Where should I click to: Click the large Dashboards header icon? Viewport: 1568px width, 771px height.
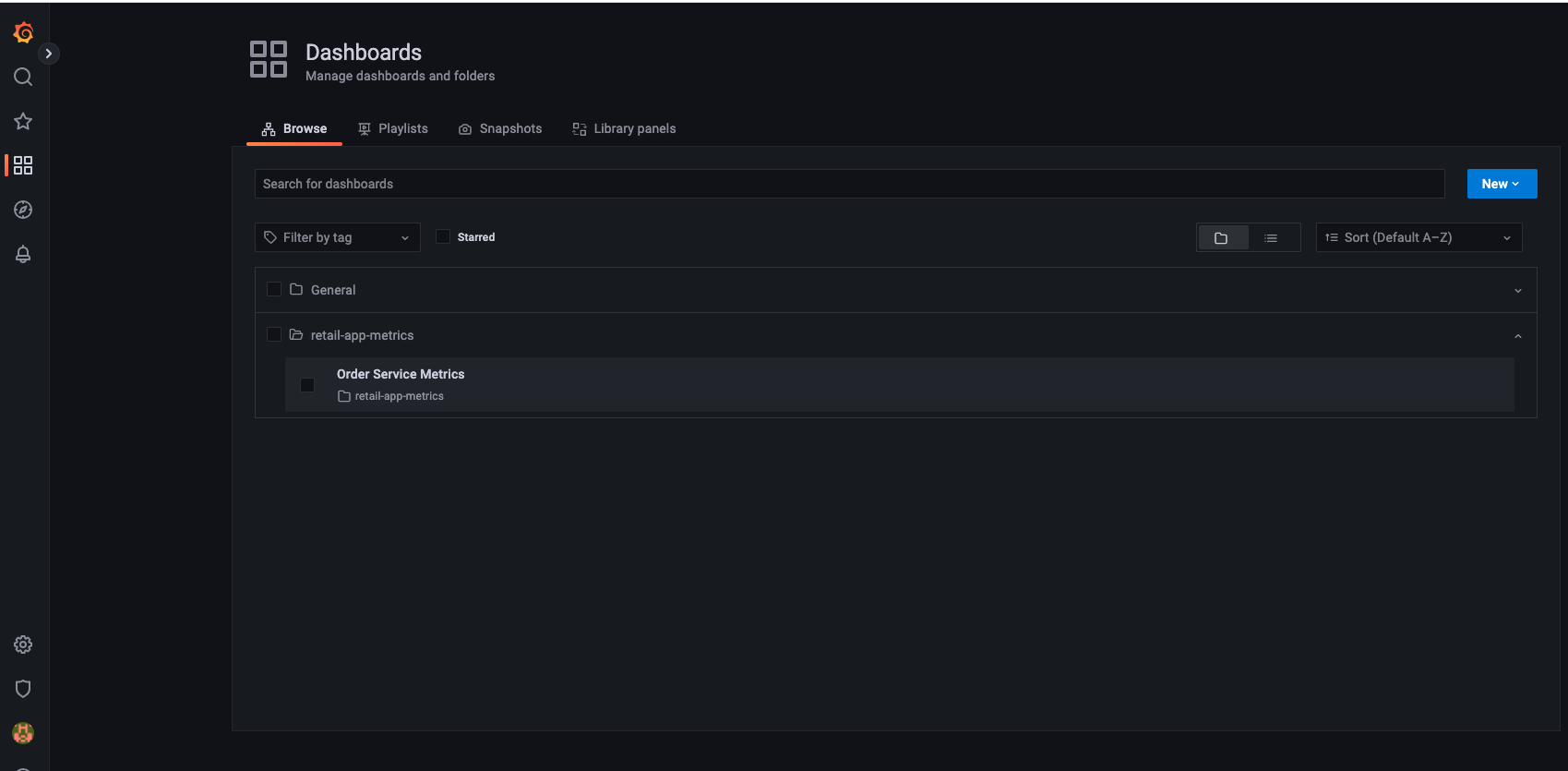coord(269,59)
